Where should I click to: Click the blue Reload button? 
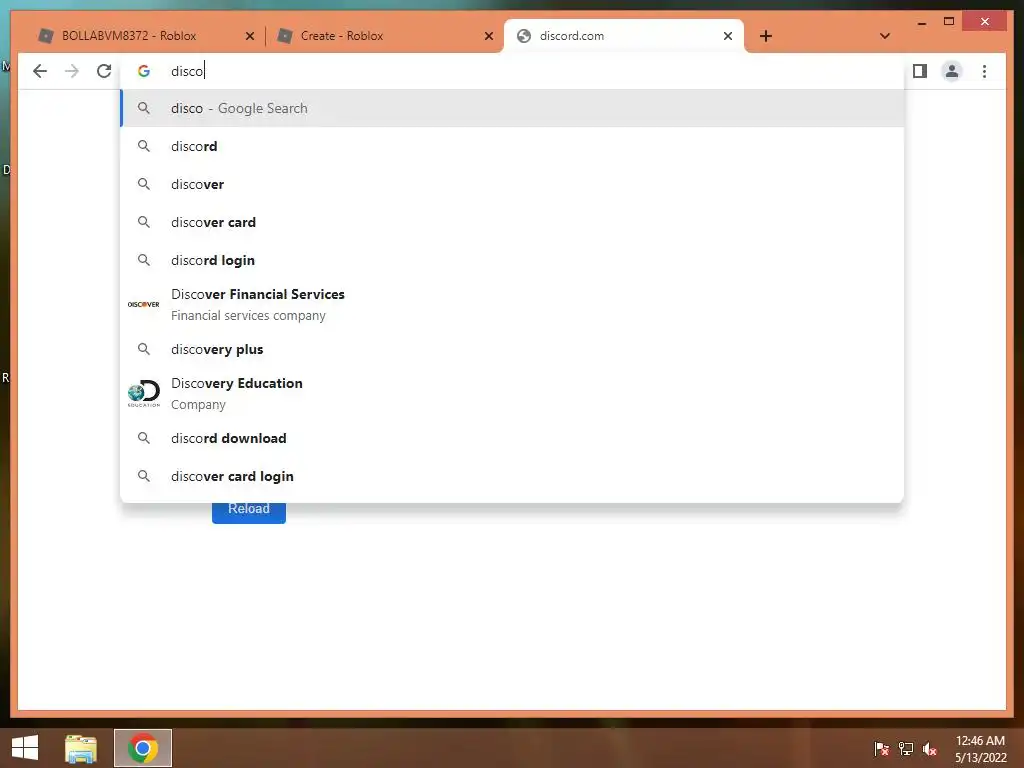pos(249,513)
